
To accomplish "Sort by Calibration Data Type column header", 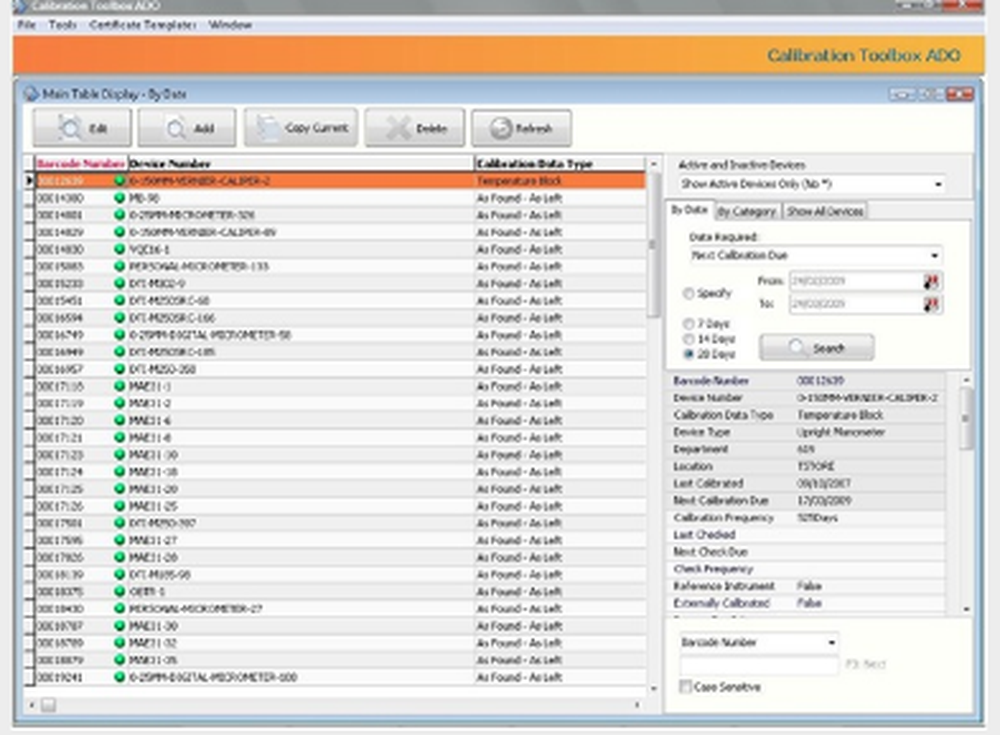I will (559, 164).
